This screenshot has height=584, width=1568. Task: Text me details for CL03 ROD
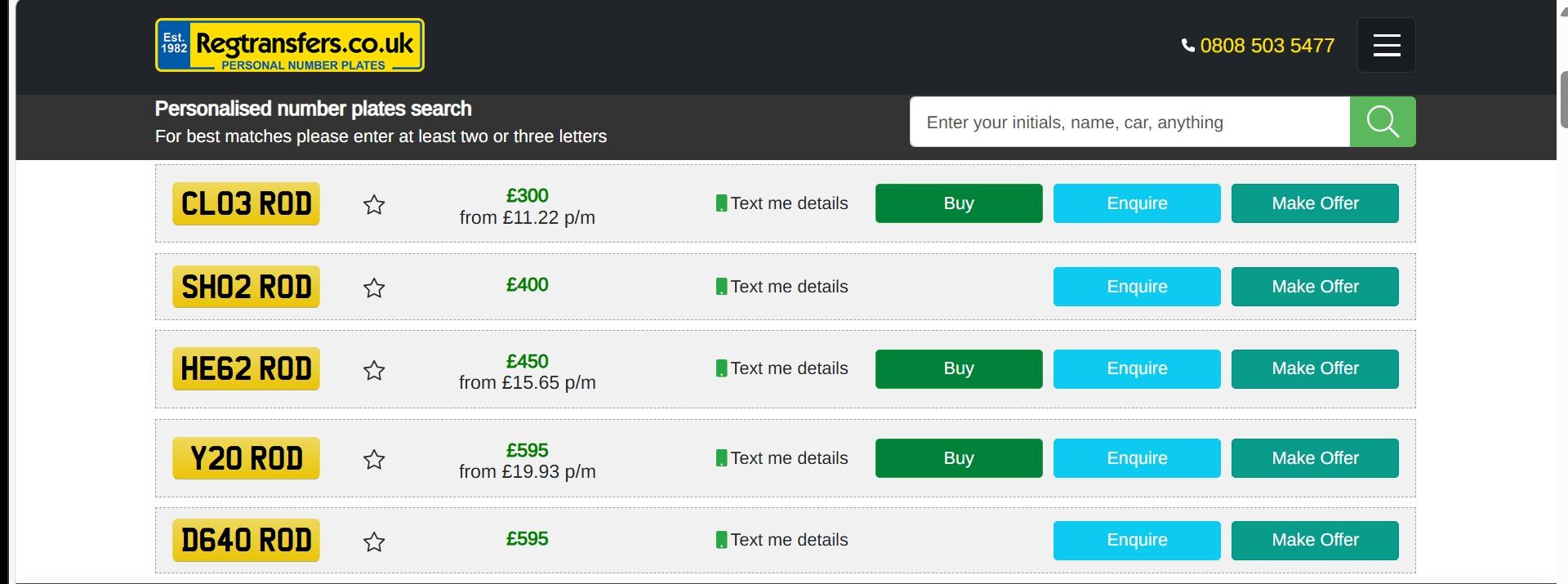pyautogui.click(x=788, y=203)
